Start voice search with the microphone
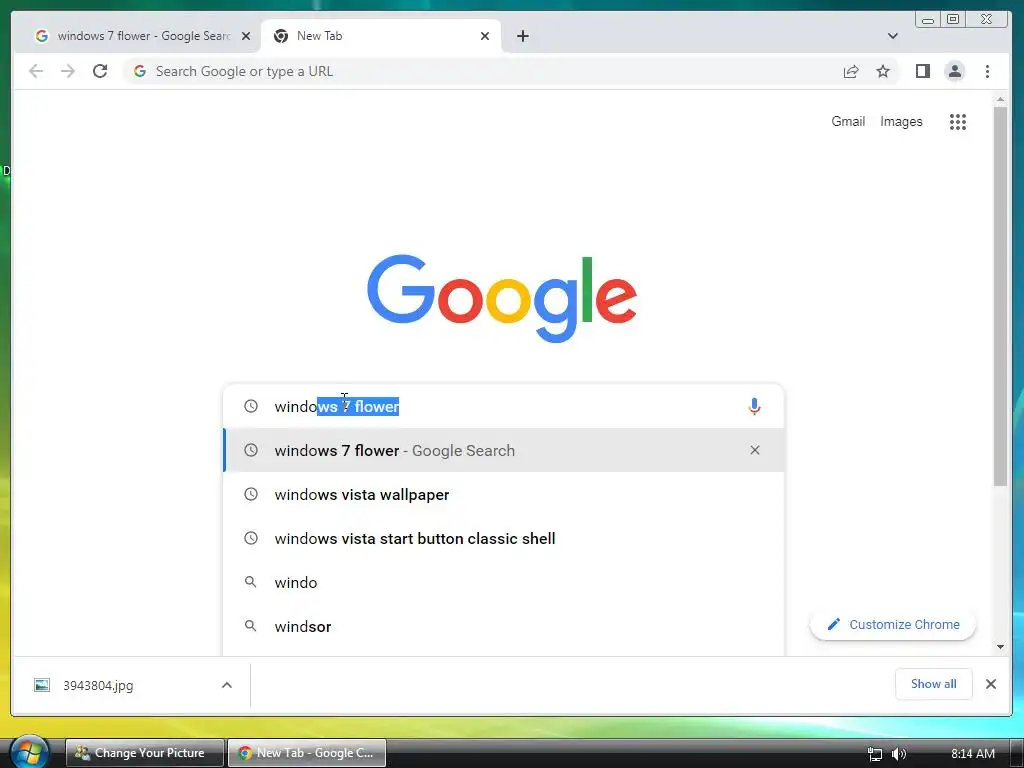The image size is (1024, 768). click(754, 406)
